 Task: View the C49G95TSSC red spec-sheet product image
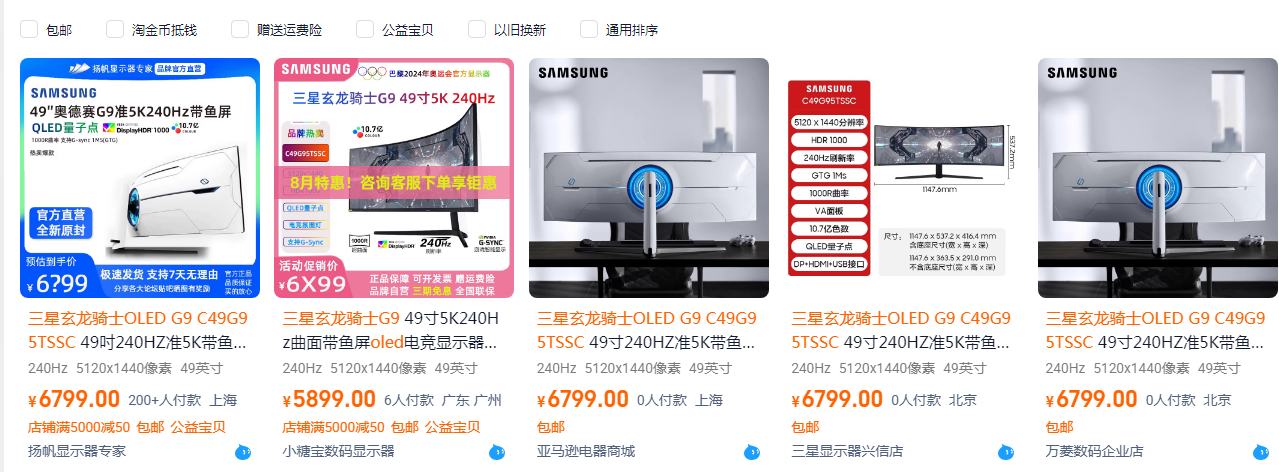tap(903, 178)
